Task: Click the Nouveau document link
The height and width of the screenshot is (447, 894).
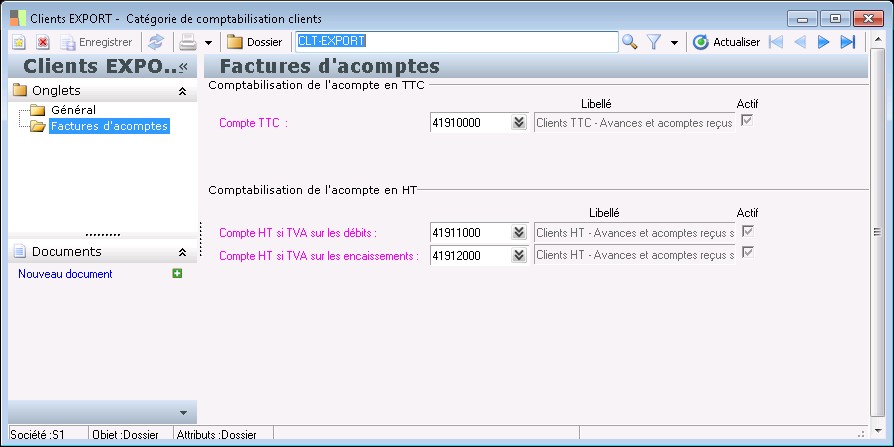Action: click(65, 274)
